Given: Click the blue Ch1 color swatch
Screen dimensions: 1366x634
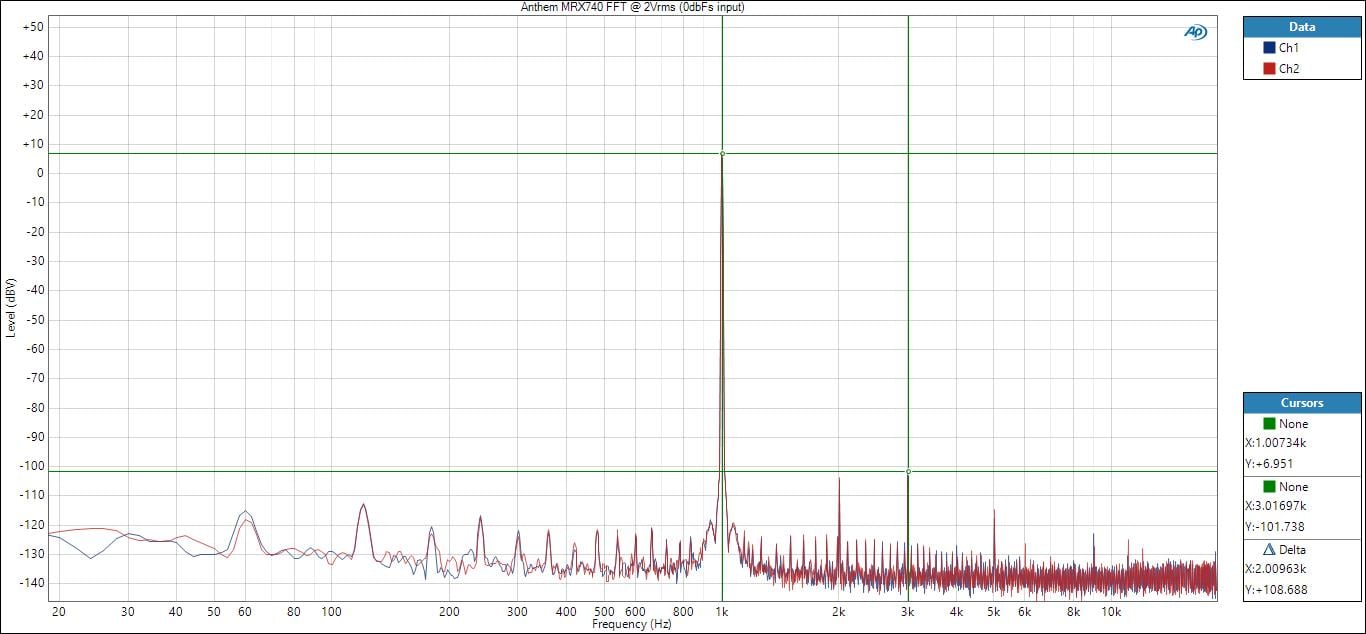Looking at the screenshot, I should [x=1269, y=48].
